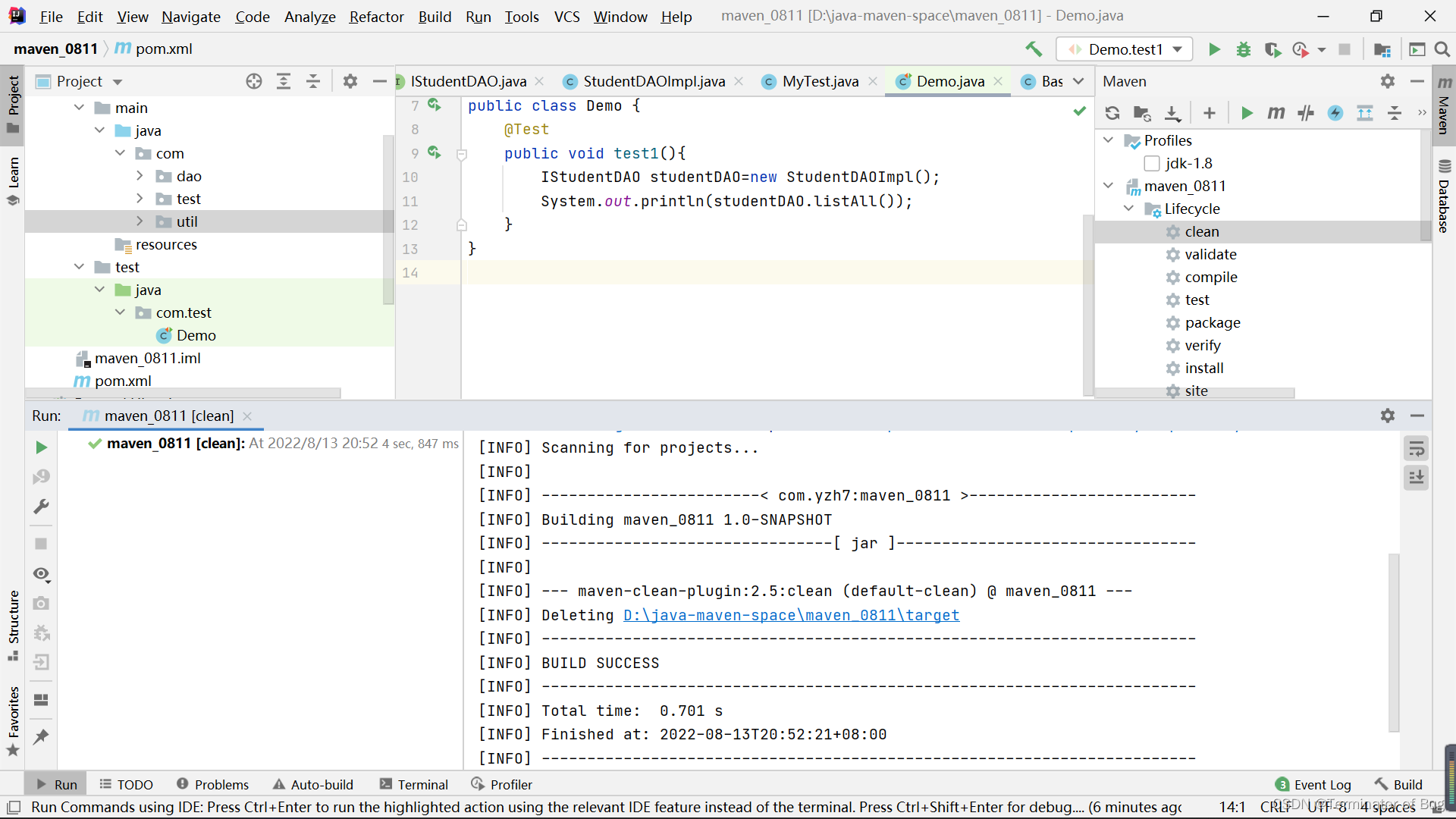The width and height of the screenshot is (1456, 819).
Task: Toggle Maven offline mode icon
Action: [x=1306, y=113]
